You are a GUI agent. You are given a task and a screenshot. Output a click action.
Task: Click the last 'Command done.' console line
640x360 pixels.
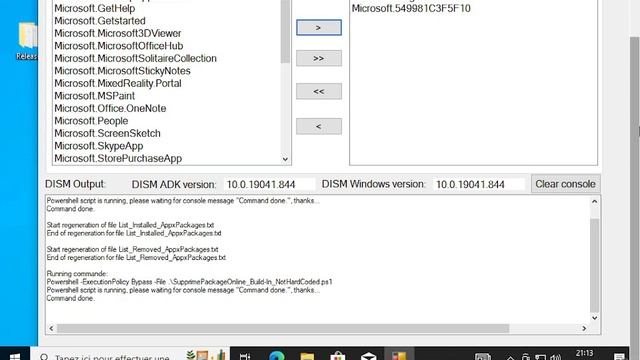(70, 298)
